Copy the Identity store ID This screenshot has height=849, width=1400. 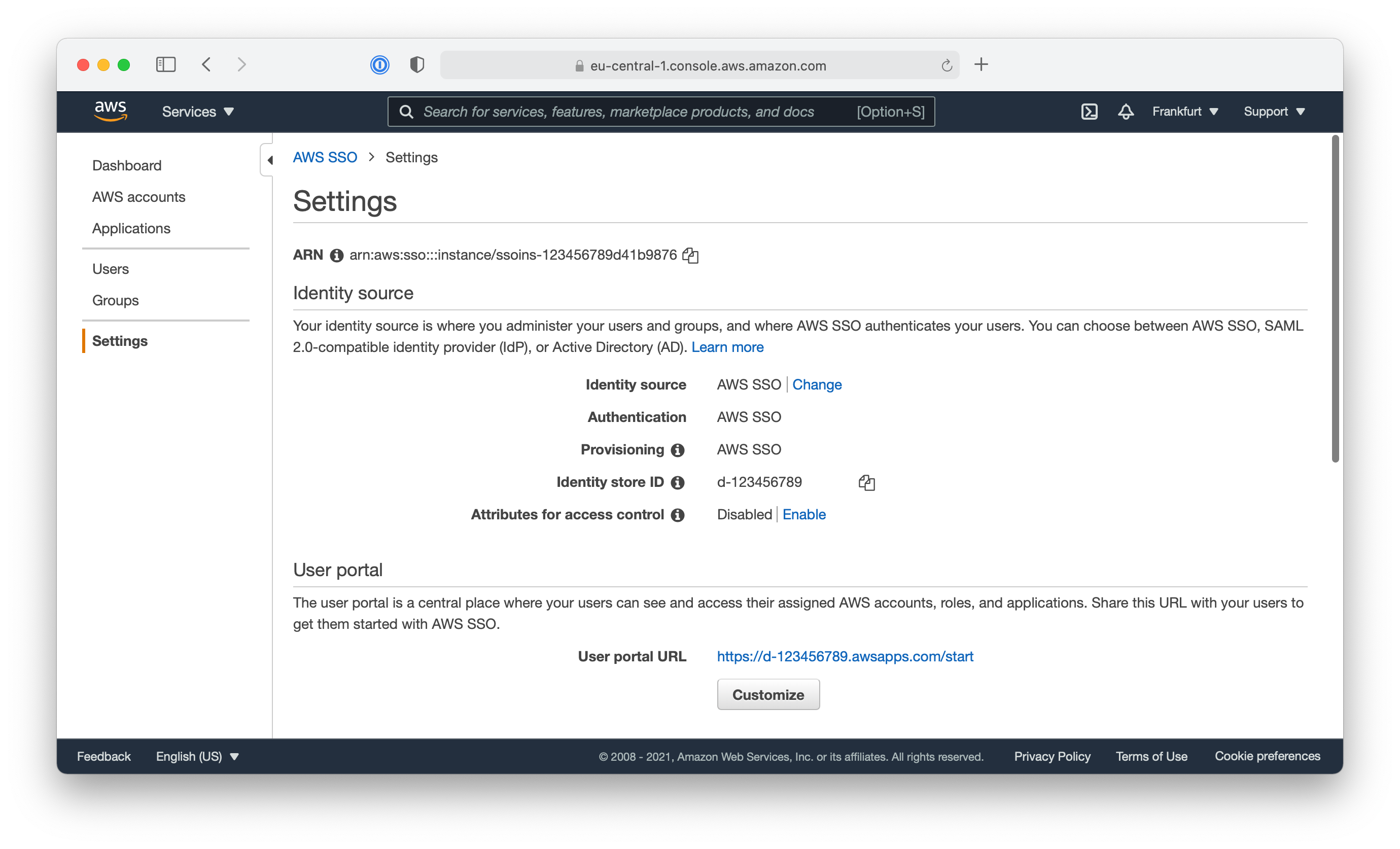[866, 482]
